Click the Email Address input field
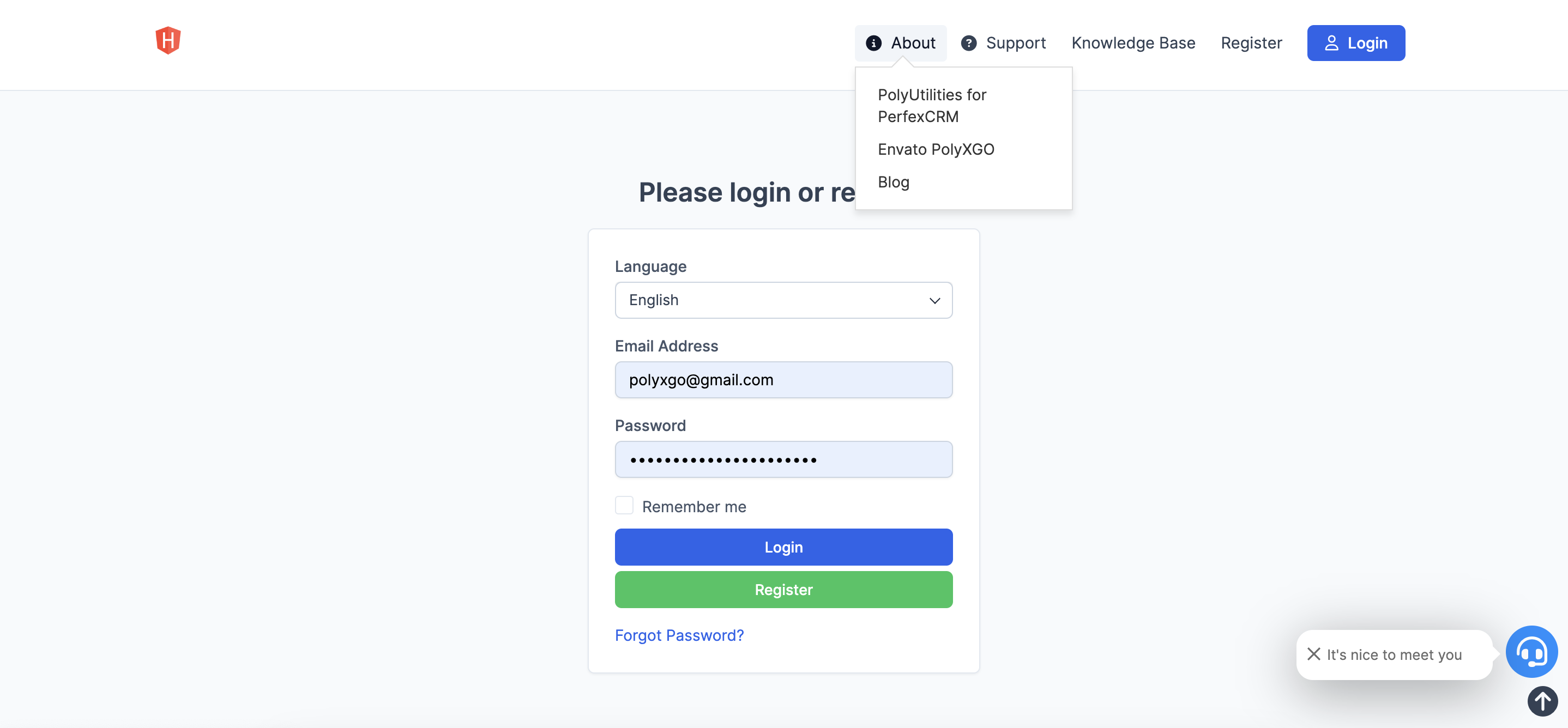Viewport: 1568px width, 728px height. pos(783,379)
